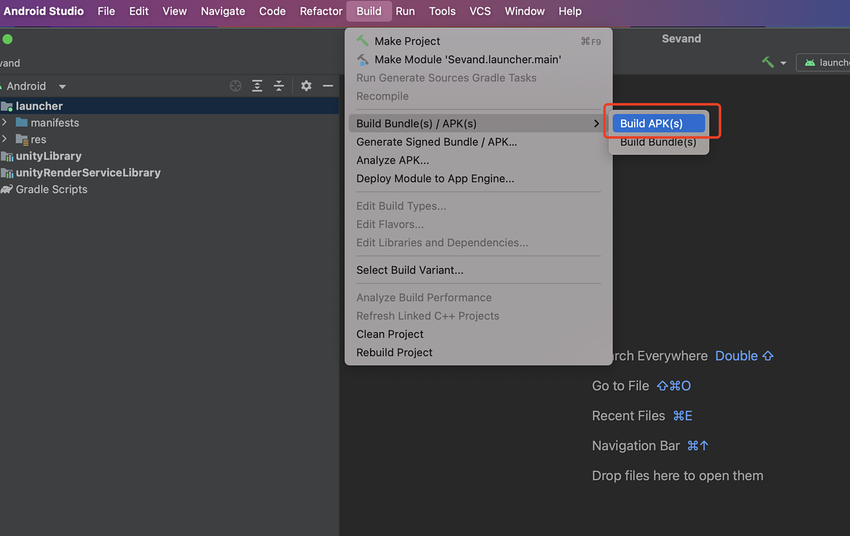850x536 pixels.
Task: Expand the res folder
Action: (x=5, y=140)
